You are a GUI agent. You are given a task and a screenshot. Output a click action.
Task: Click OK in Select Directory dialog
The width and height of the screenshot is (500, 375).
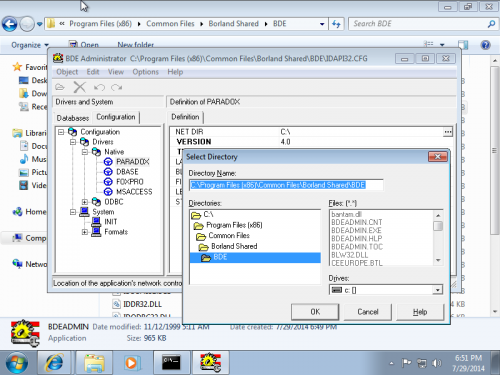(x=315, y=312)
